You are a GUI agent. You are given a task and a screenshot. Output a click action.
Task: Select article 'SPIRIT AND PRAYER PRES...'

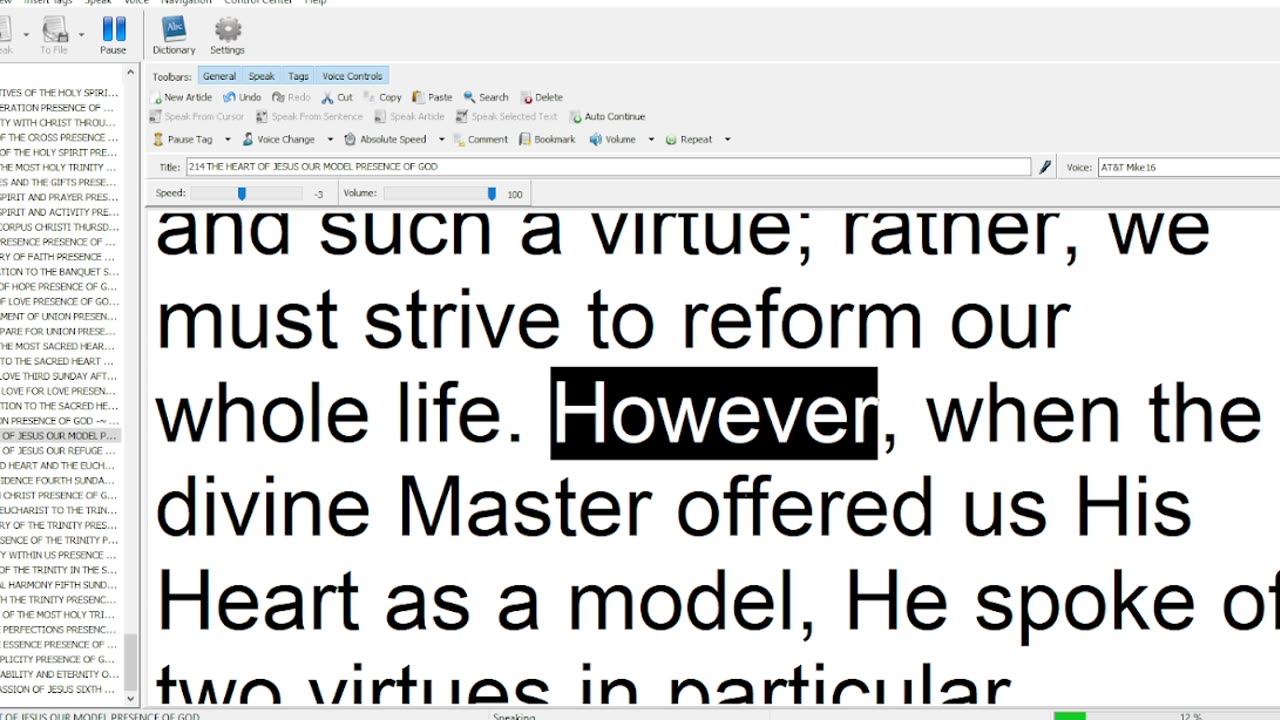click(60, 197)
